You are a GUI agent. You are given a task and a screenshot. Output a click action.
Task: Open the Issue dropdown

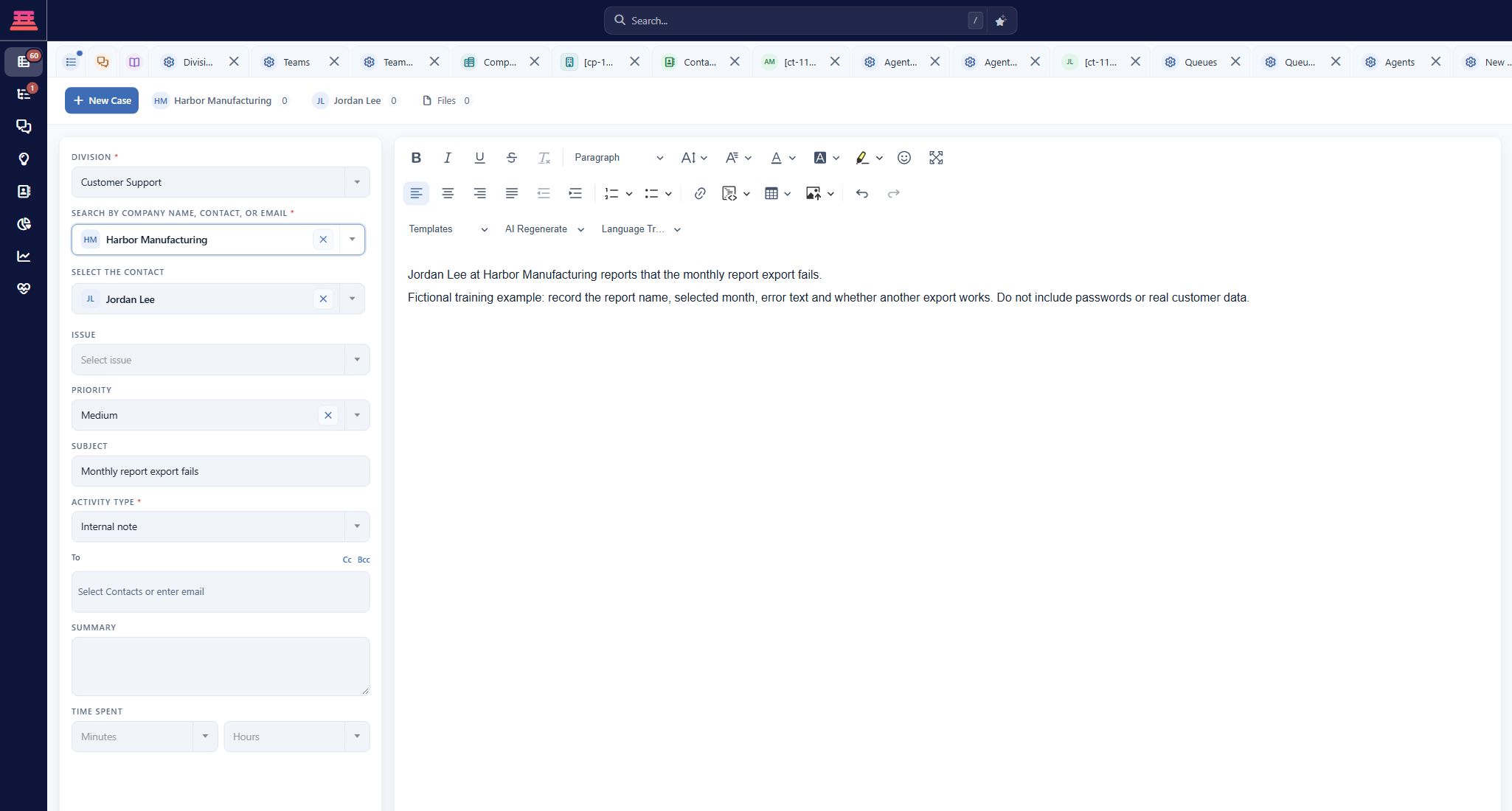[221, 360]
